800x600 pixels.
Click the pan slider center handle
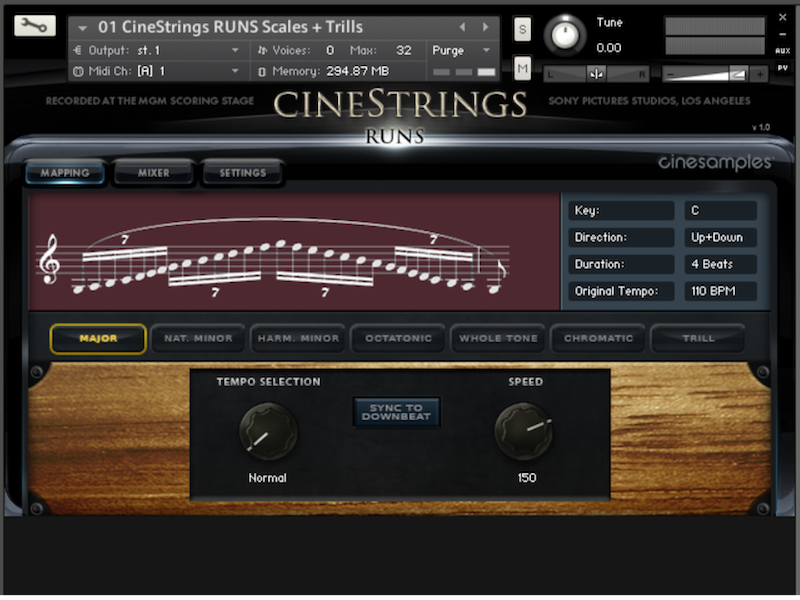(595, 74)
